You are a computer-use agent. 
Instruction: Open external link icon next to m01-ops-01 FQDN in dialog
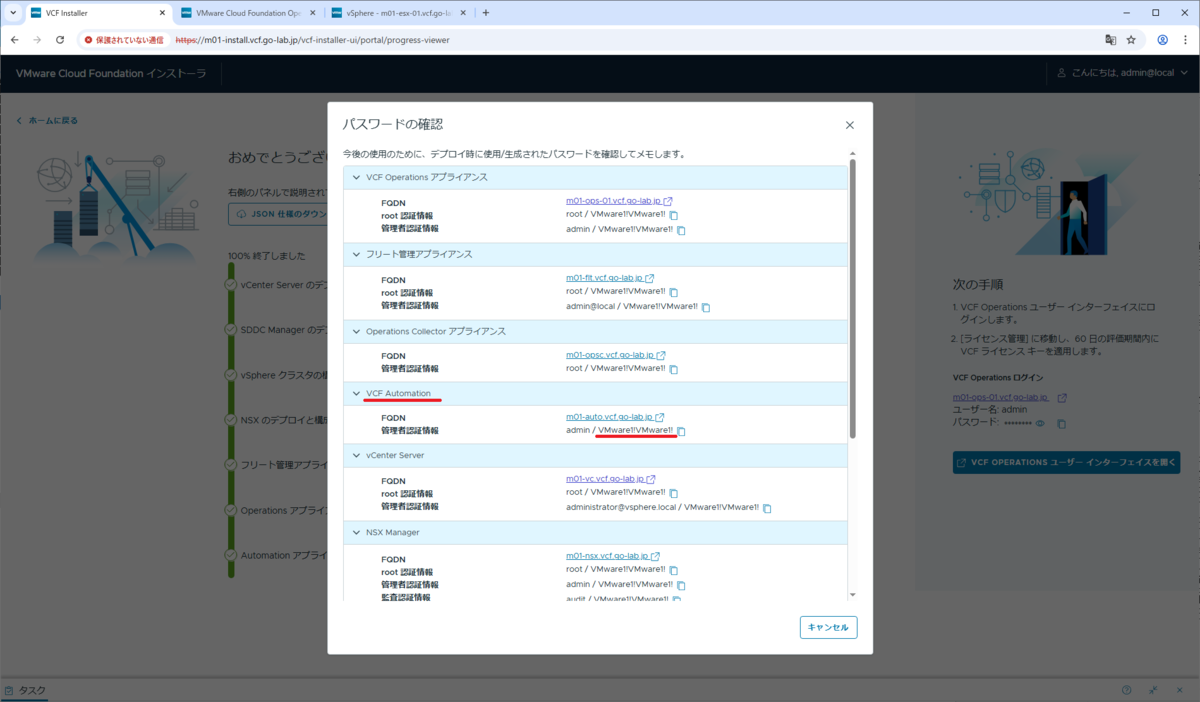coord(668,202)
